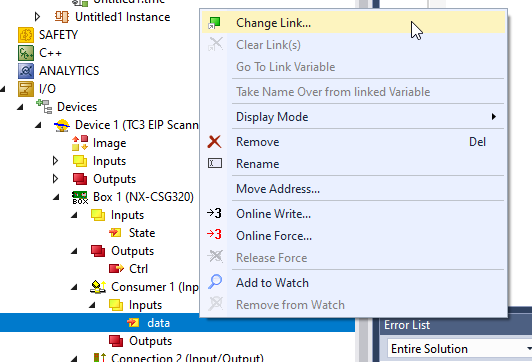532x362 pixels.
Task: Open the Entire Solution dropdown
Action: click(x=459, y=348)
